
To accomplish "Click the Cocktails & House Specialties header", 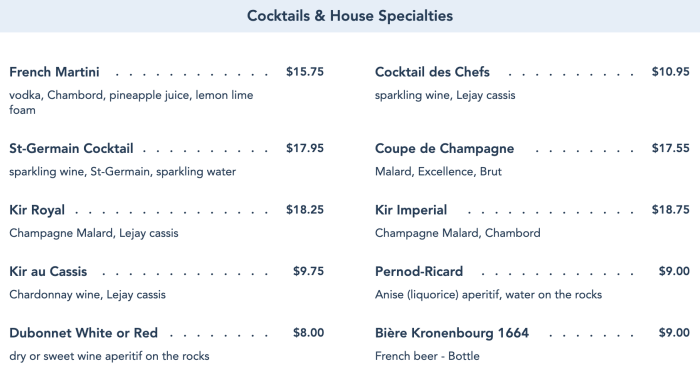I will [350, 16].
